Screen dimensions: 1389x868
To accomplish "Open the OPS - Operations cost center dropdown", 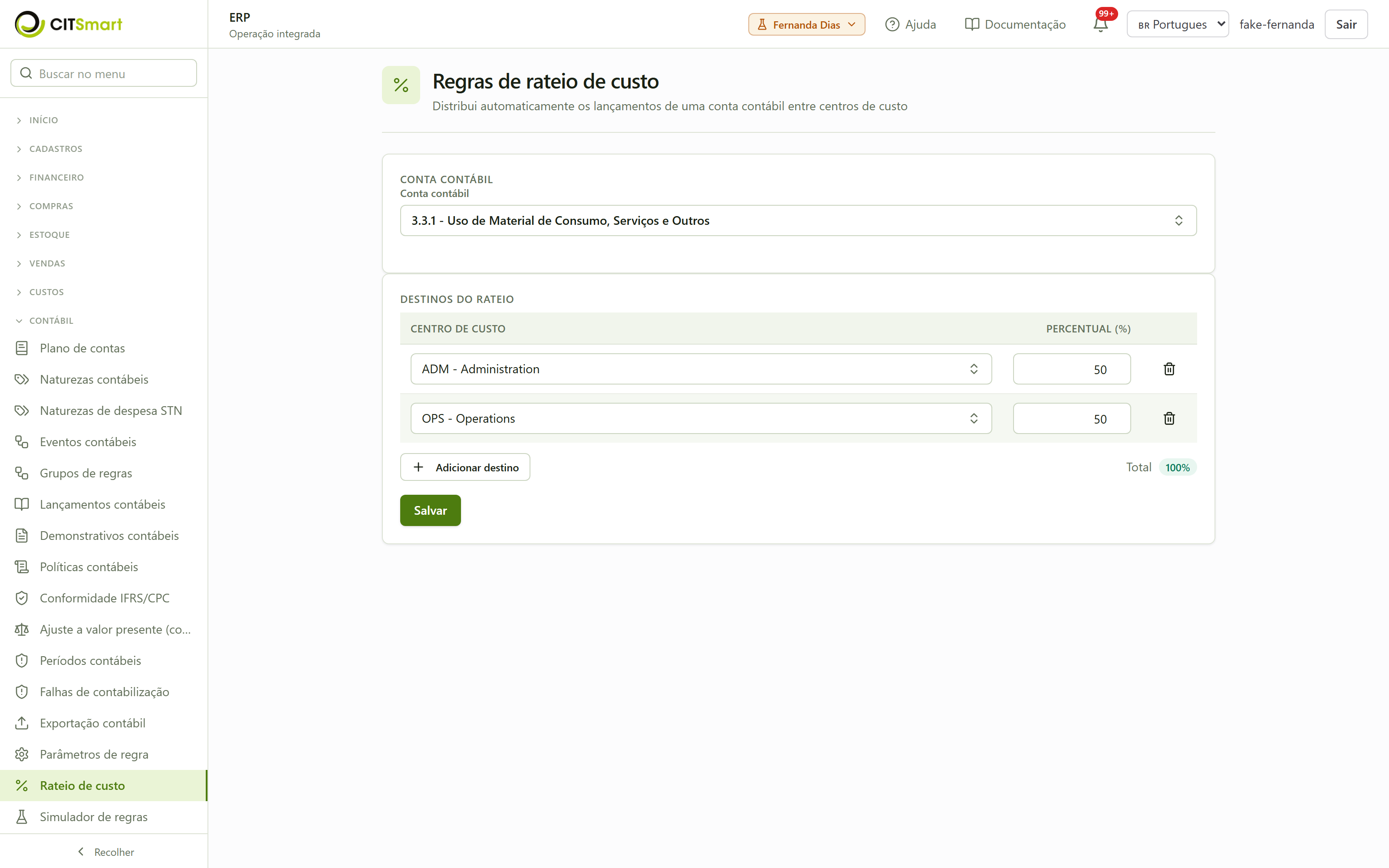I will coord(701,418).
